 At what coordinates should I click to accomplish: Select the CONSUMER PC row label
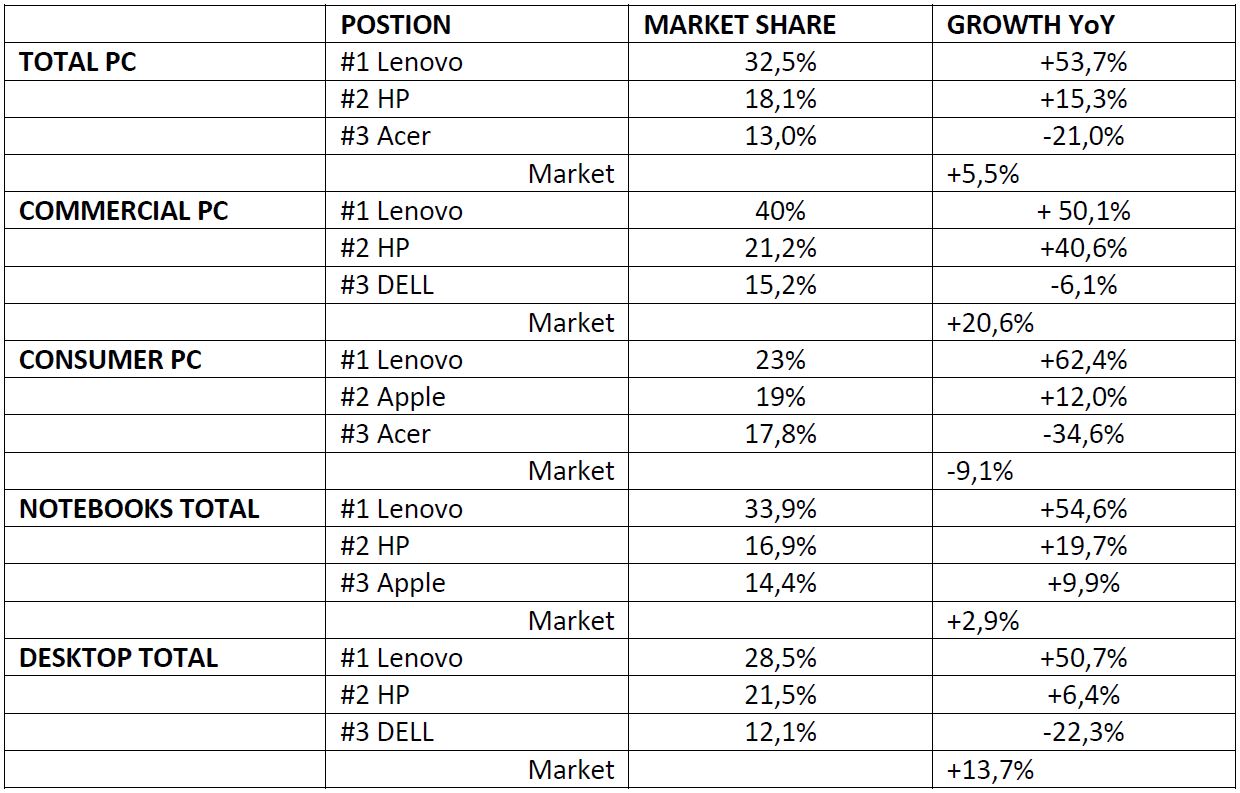(x=110, y=360)
